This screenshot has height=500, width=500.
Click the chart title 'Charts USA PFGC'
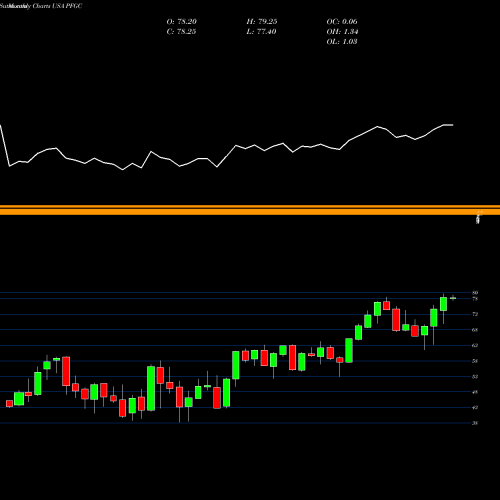57,6
